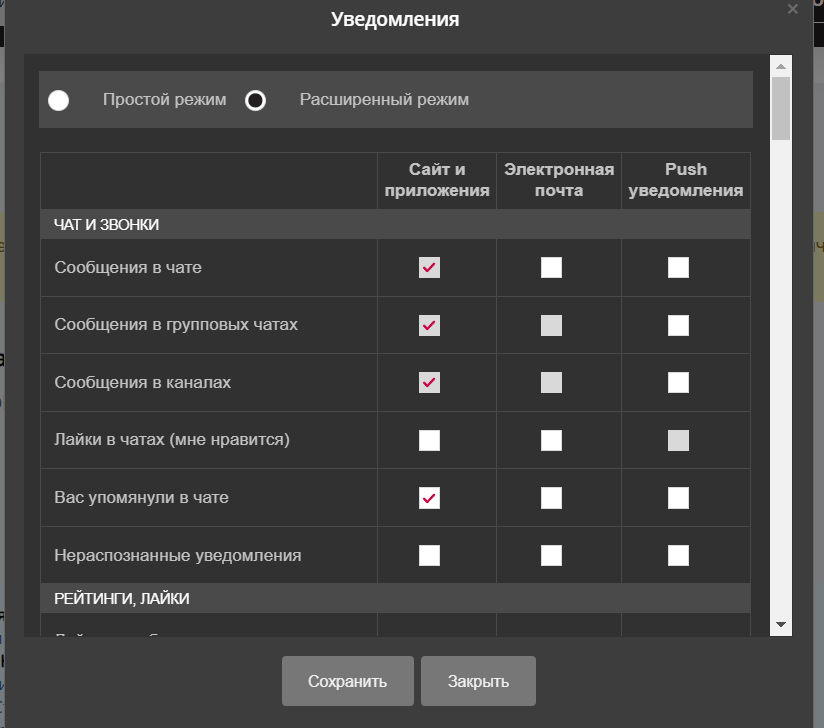824x728 pixels.
Task: Enable push notifications for Сообщения в каналах
Action: [678, 382]
